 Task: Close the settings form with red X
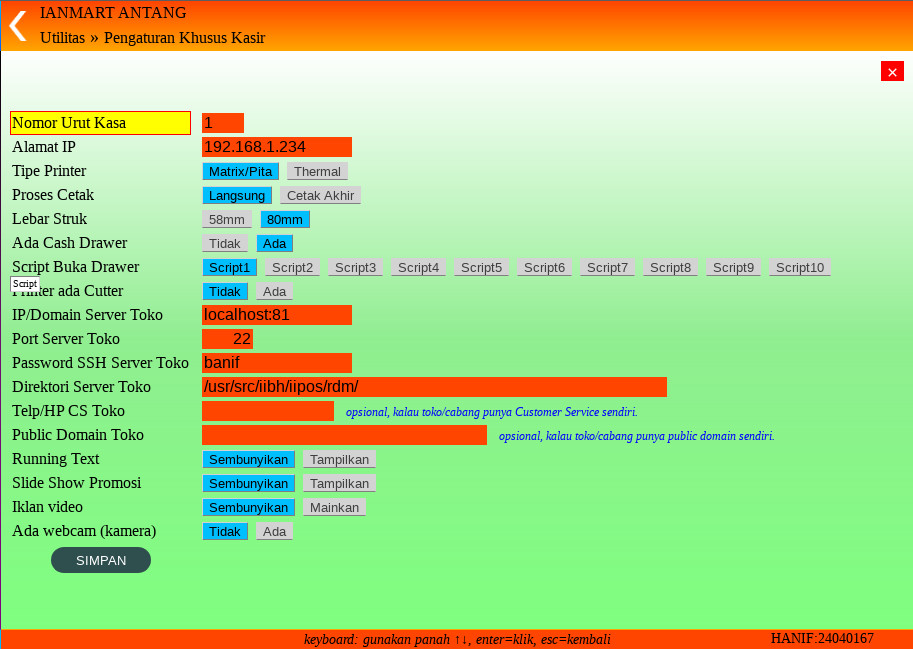coord(892,71)
